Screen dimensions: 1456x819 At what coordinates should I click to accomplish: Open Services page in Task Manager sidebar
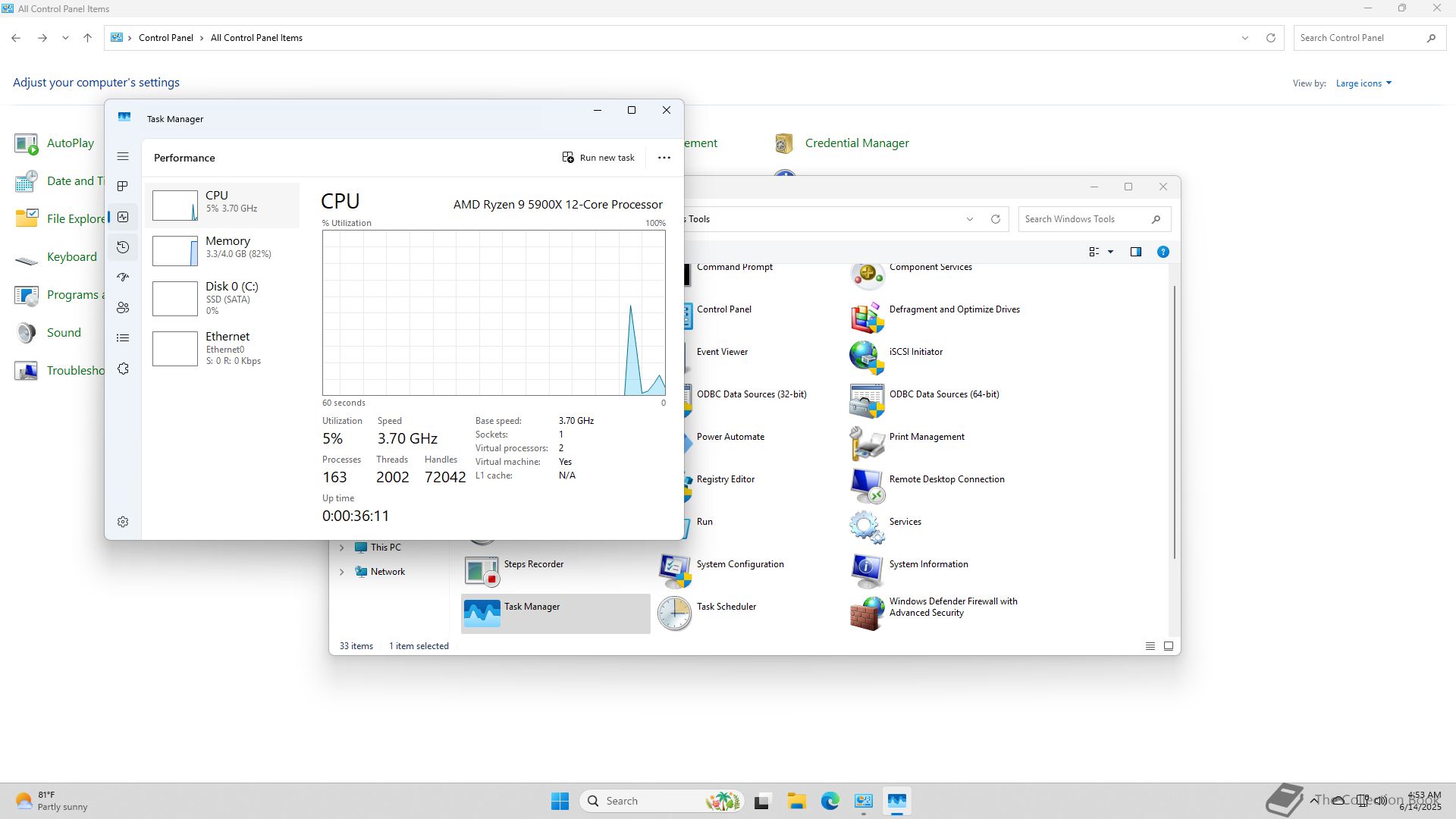click(123, 369)
